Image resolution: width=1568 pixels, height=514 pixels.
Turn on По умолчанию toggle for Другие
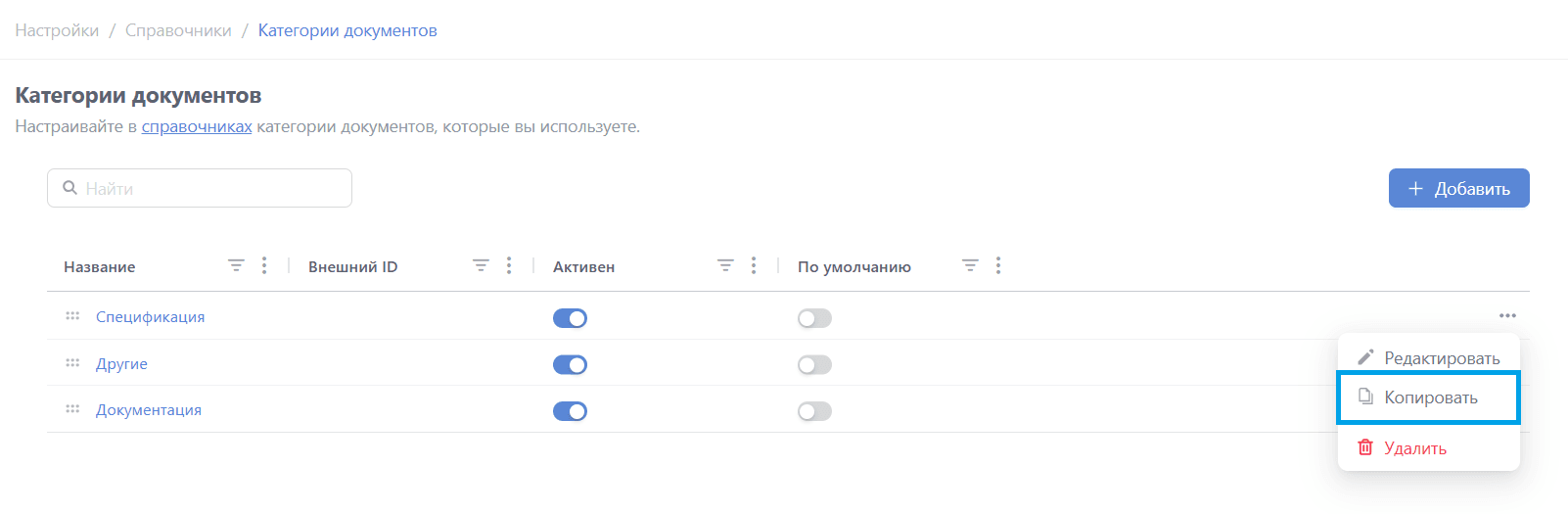(814, 365)
